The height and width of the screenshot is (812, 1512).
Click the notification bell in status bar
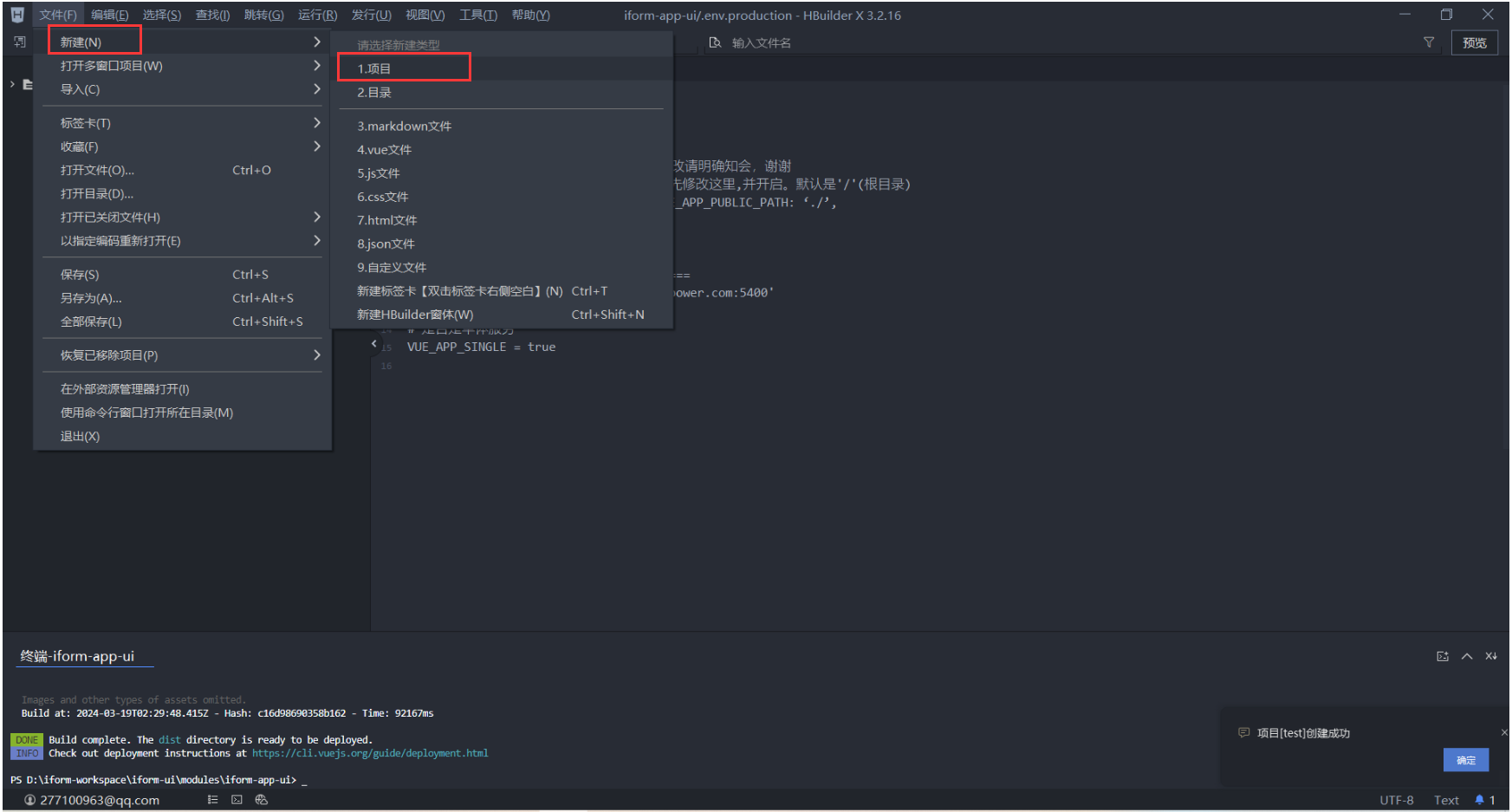pos(1480,800)
